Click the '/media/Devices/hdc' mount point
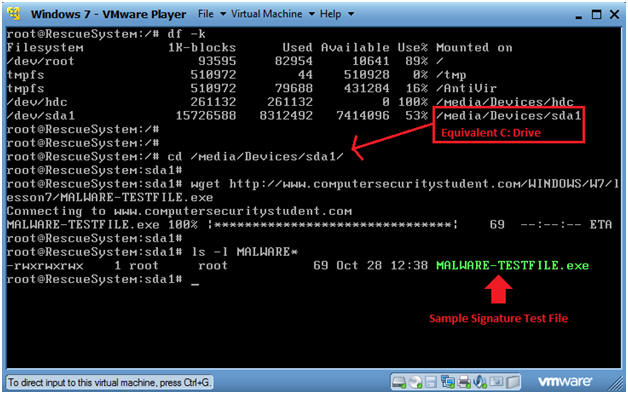This screenshot has height=394, width=628. (x=505, y=102)
